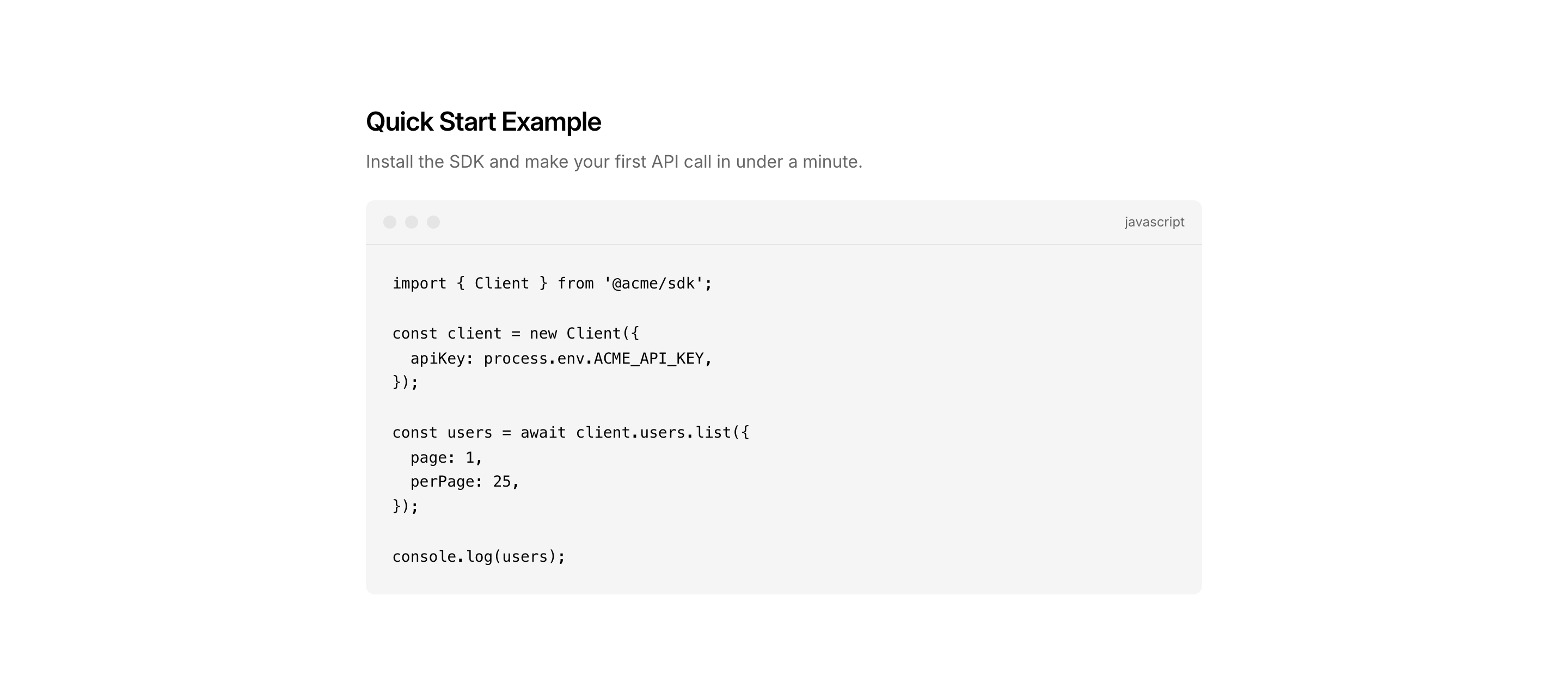The width and height of the screenshot is (1568, 700).
Task: Click the rightmost gray window dot
Action: 433,222
